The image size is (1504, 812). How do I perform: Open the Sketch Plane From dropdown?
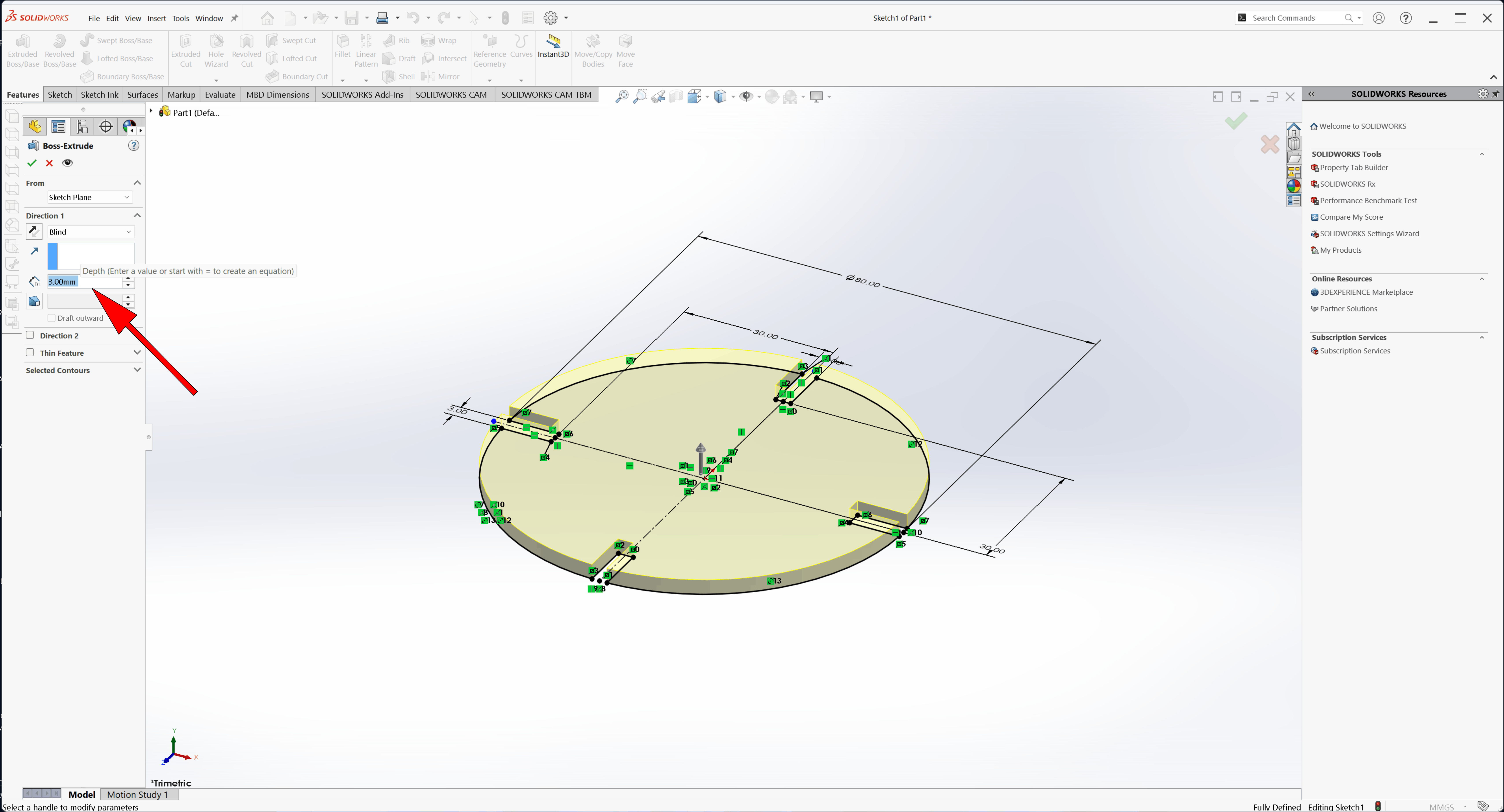pos(89,197)
